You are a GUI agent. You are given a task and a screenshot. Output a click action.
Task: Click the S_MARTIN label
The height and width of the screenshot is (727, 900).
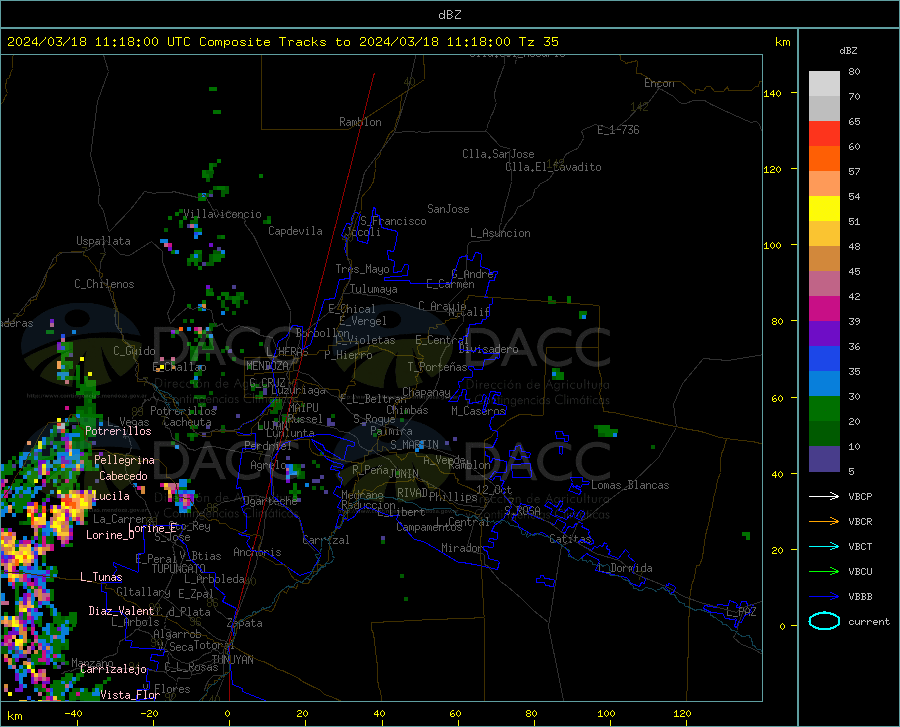(x=414, y=445)
